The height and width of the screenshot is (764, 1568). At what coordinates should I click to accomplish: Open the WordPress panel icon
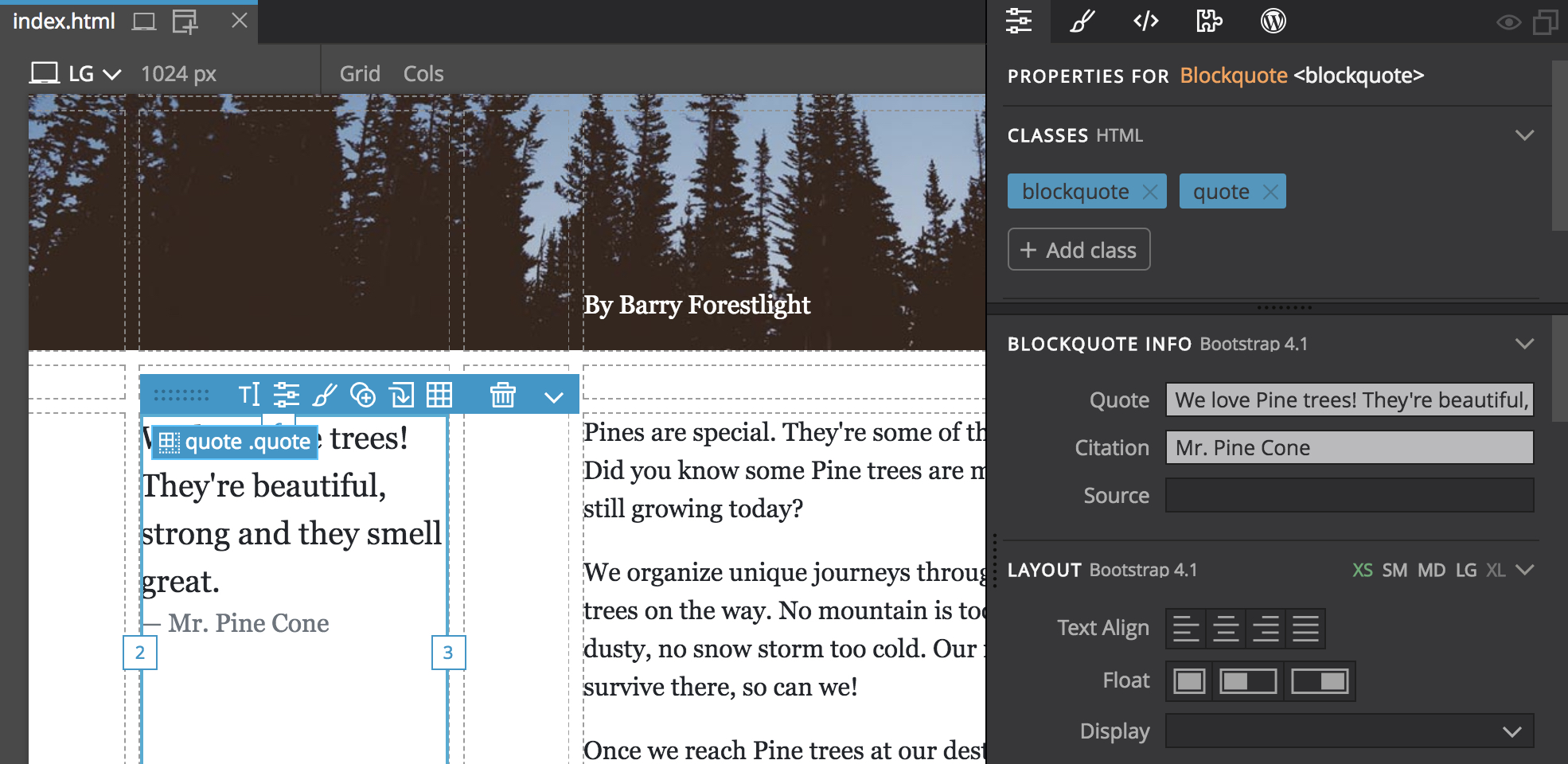tap(1274, 21)
